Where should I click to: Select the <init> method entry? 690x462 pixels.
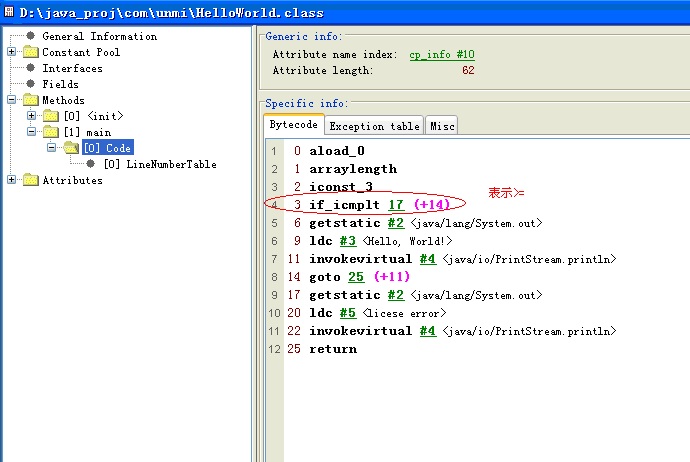click(x=93, y=116)
